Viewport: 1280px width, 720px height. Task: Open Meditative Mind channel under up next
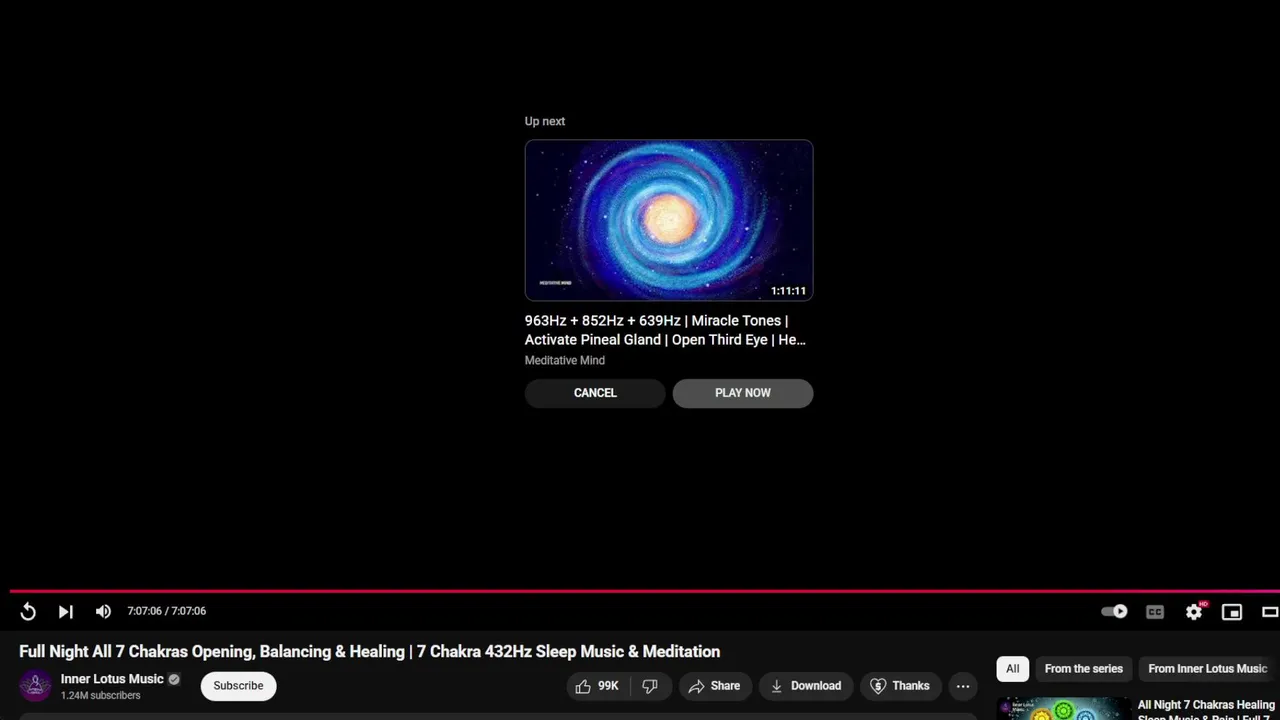coord(565,360)
